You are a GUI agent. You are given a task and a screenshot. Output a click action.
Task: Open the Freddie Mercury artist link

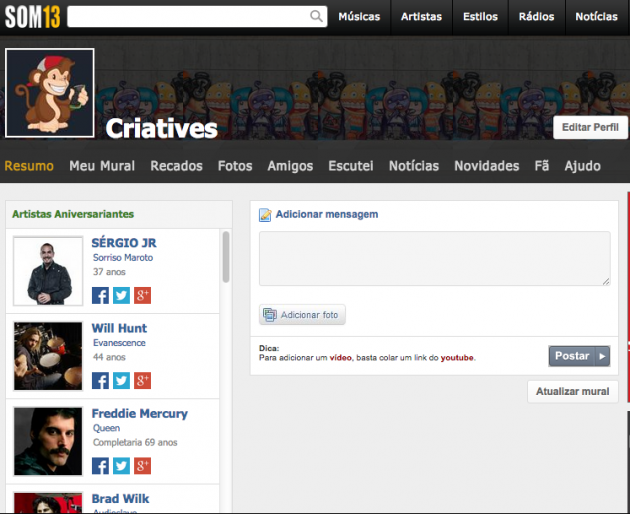[139, 414]
